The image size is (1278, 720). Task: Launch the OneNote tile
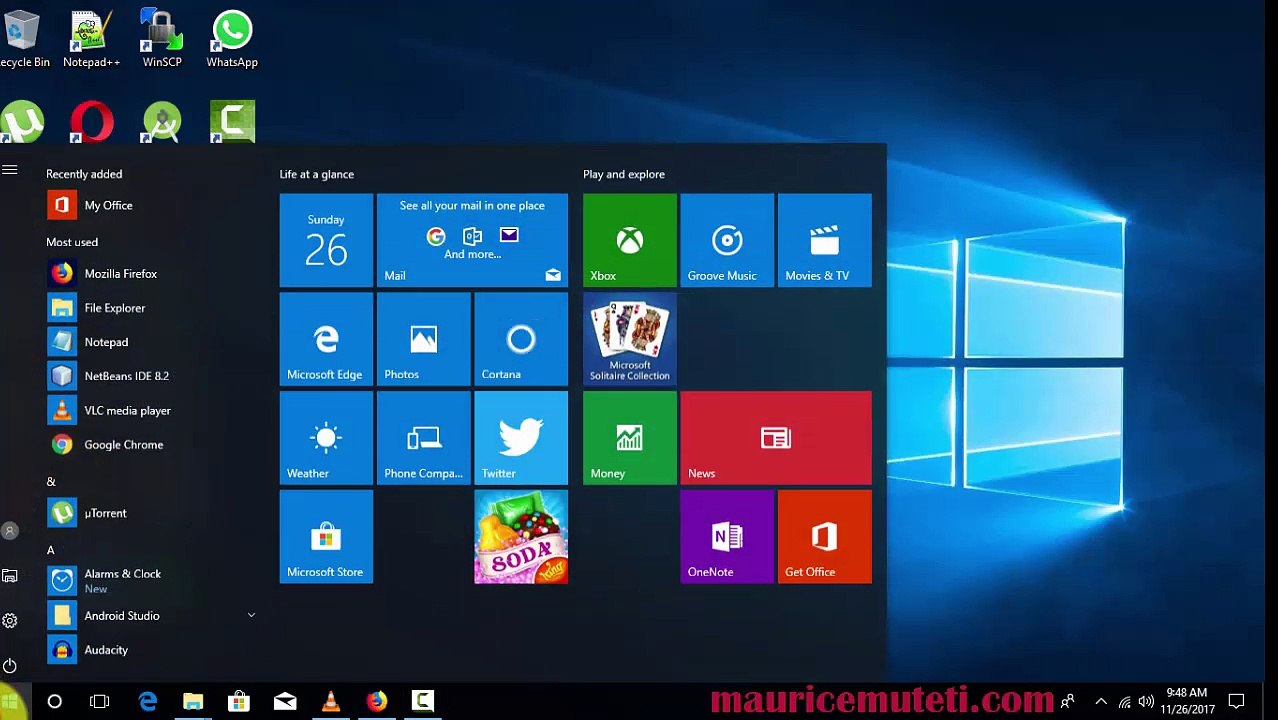point(727,537)
